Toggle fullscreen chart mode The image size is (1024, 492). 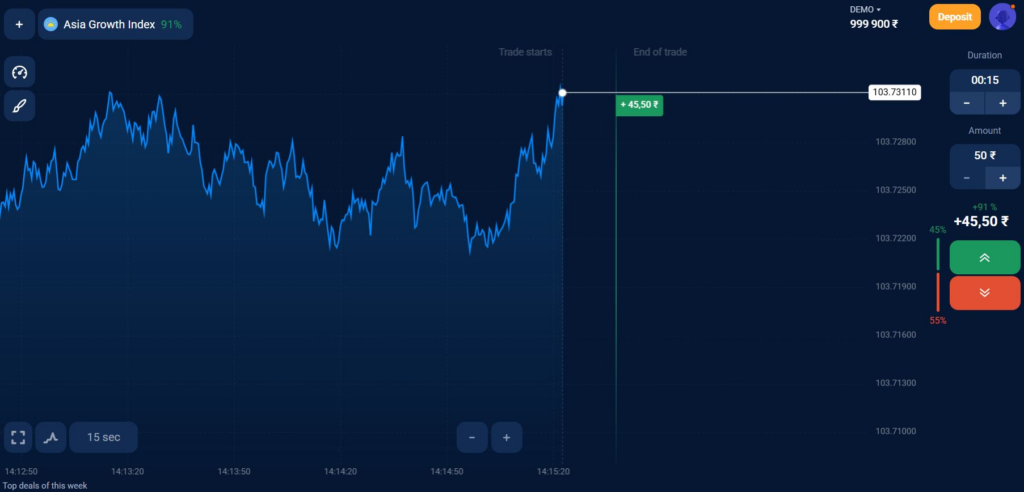tap(18, 437)
